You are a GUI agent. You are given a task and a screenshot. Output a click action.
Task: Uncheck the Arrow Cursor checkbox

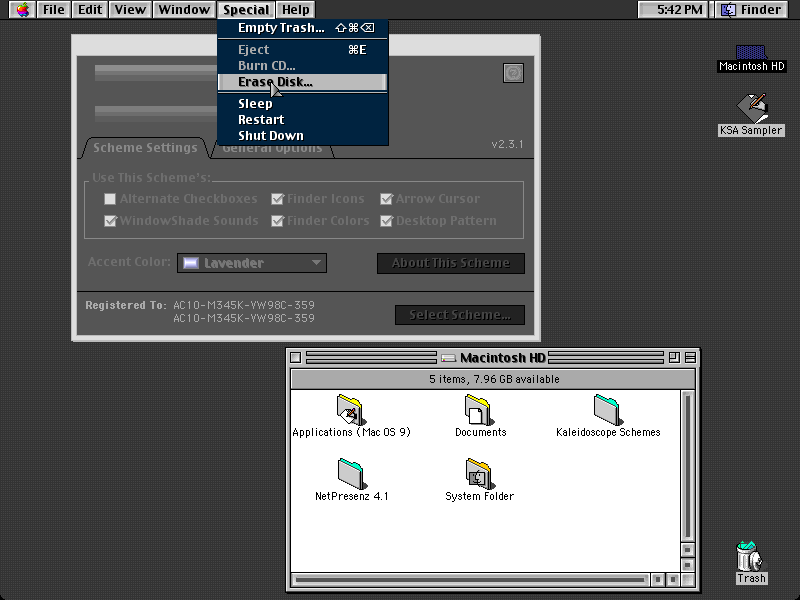point(386,199)
